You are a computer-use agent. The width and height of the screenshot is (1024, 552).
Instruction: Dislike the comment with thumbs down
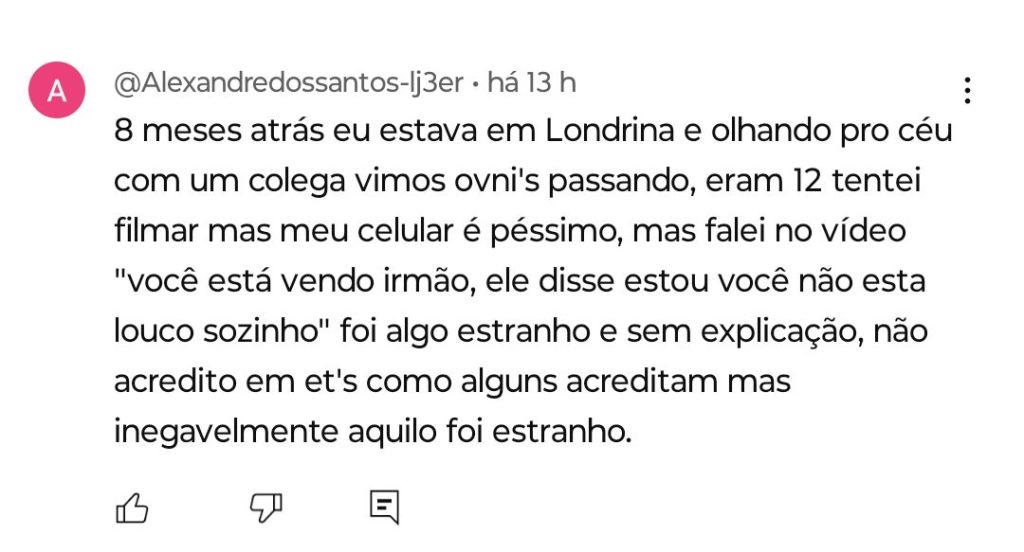point(265,508)
